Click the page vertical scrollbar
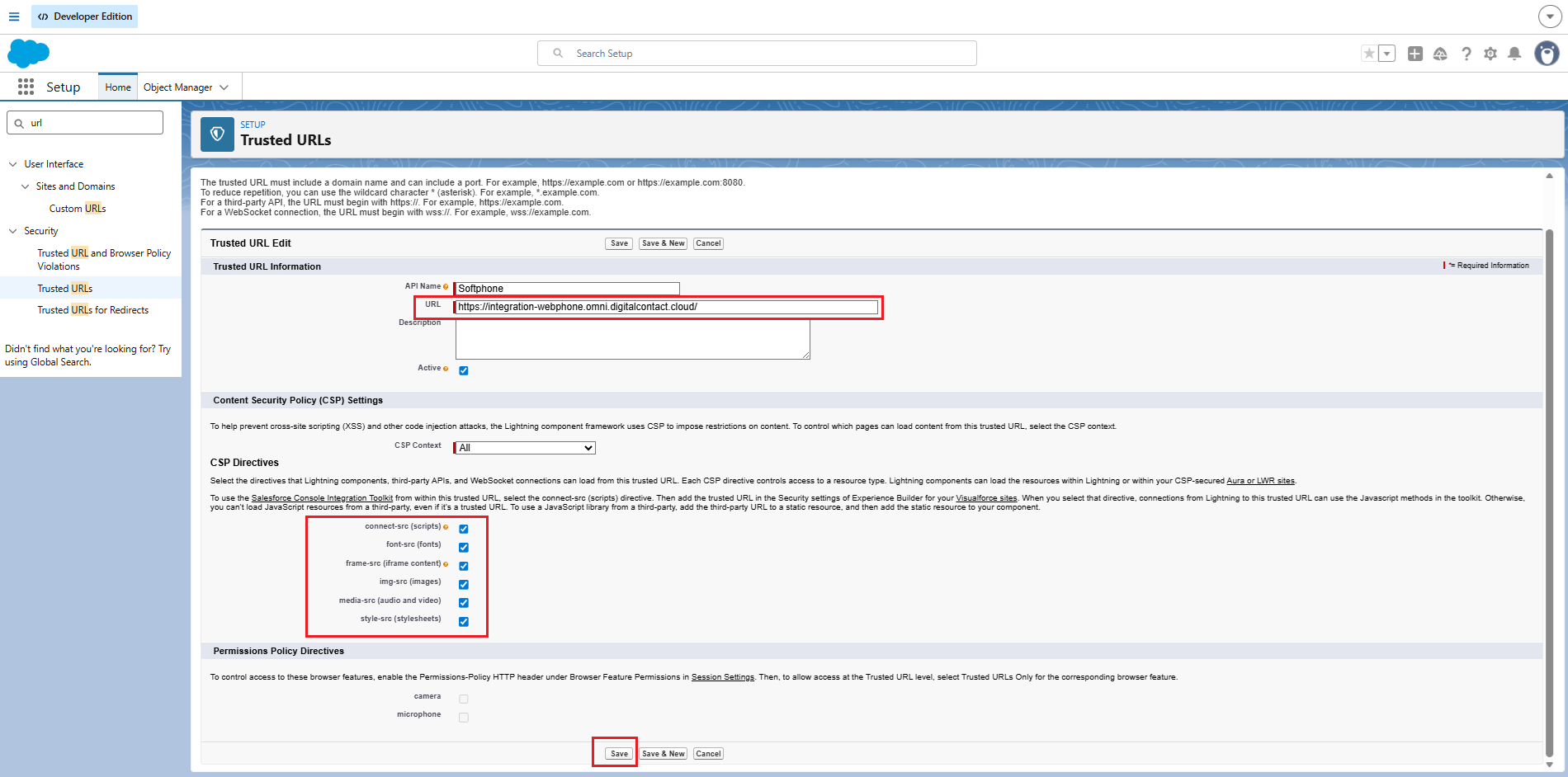This screenshot has width=1568, height=777. [1549, 492]
